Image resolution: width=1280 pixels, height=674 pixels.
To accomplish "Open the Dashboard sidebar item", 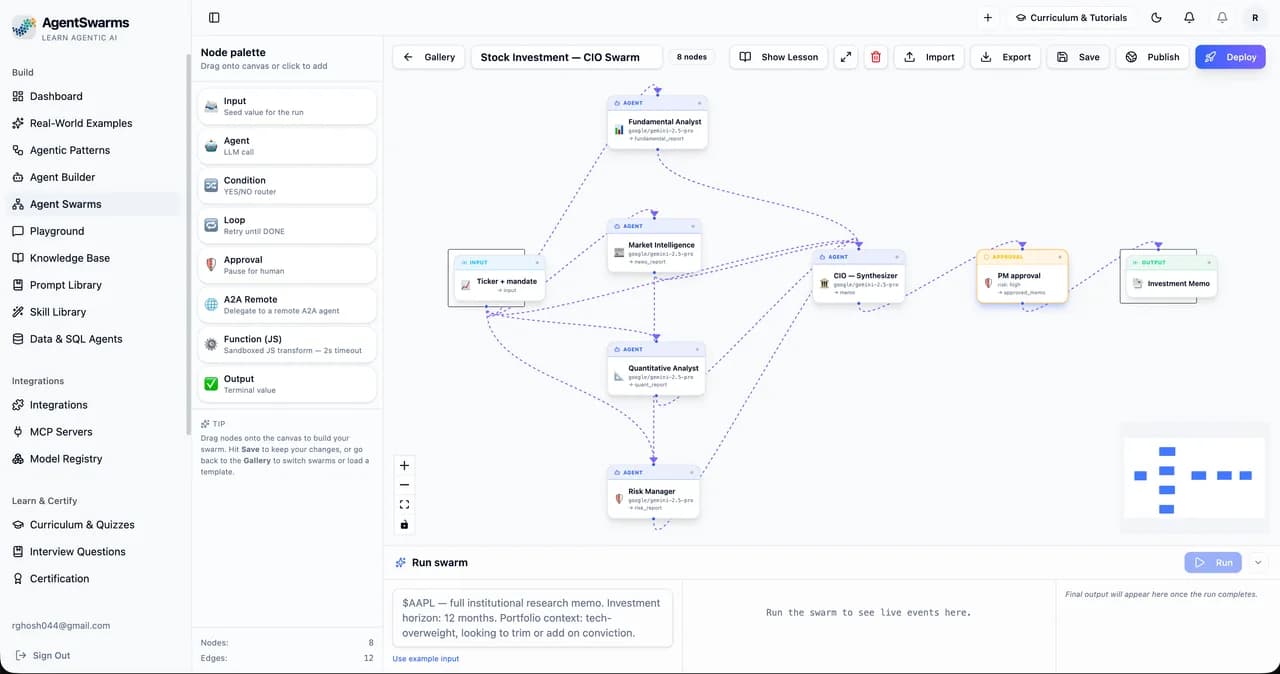I will tap(95, 96).
